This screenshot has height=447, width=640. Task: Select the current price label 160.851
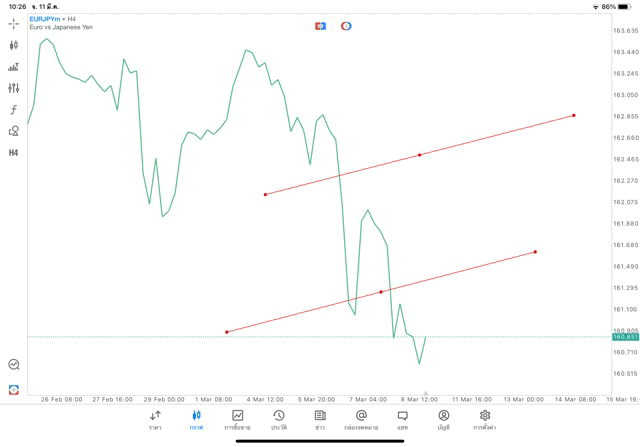(625, 337)
